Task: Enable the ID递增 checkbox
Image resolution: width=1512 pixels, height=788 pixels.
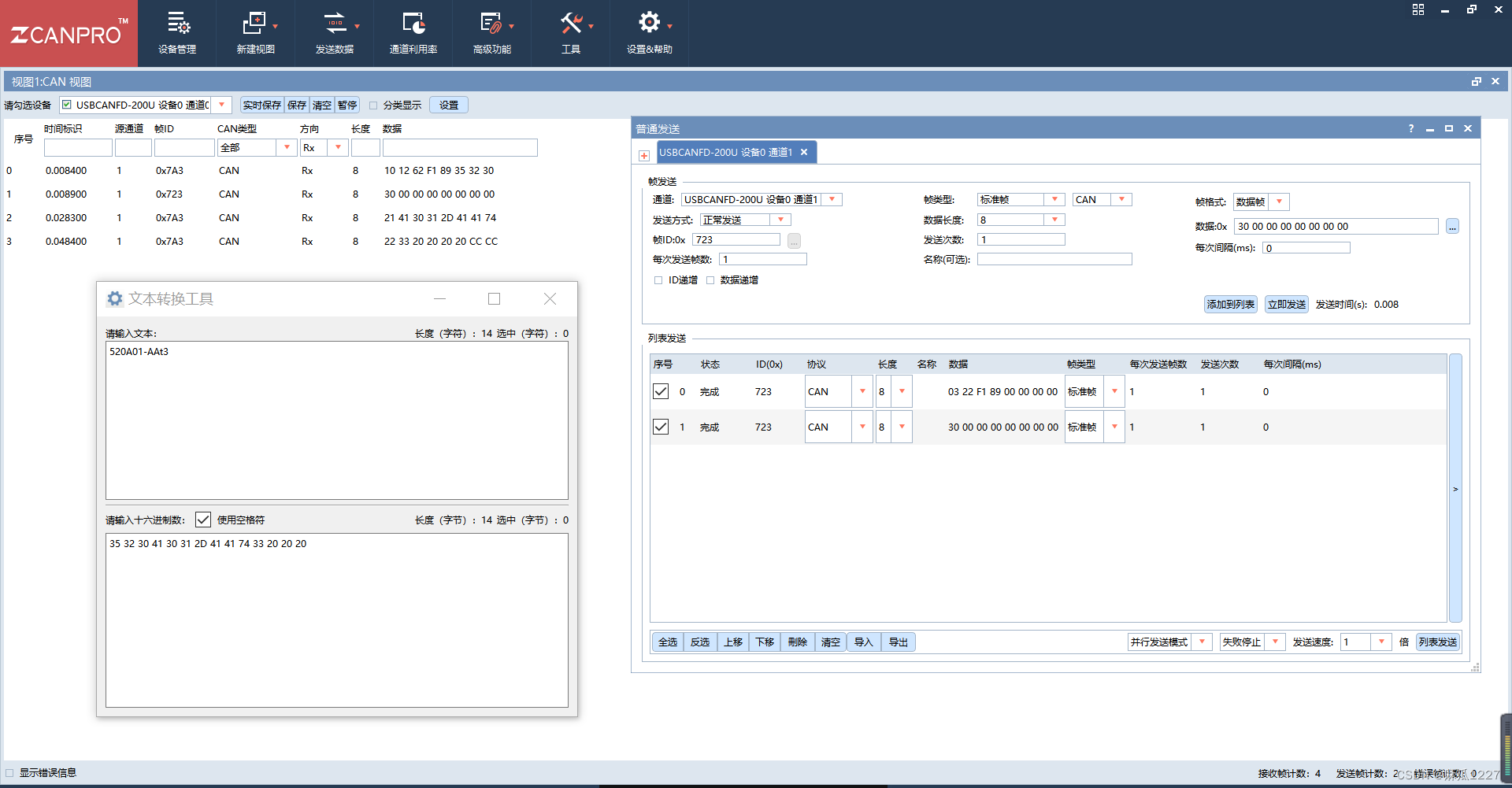Action: coord(658,280)
